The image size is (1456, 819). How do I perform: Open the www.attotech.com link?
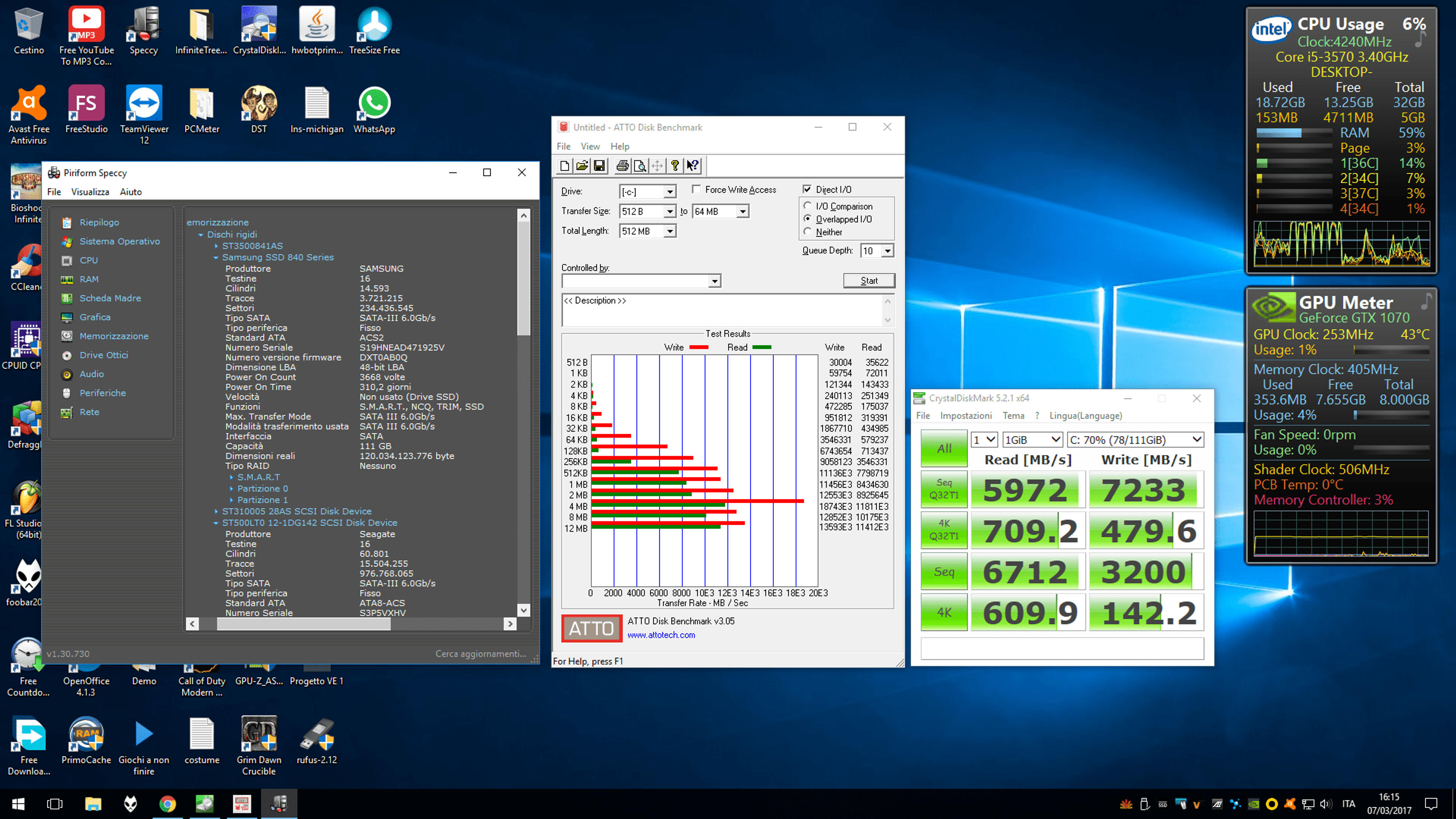(x=661, y=635)
